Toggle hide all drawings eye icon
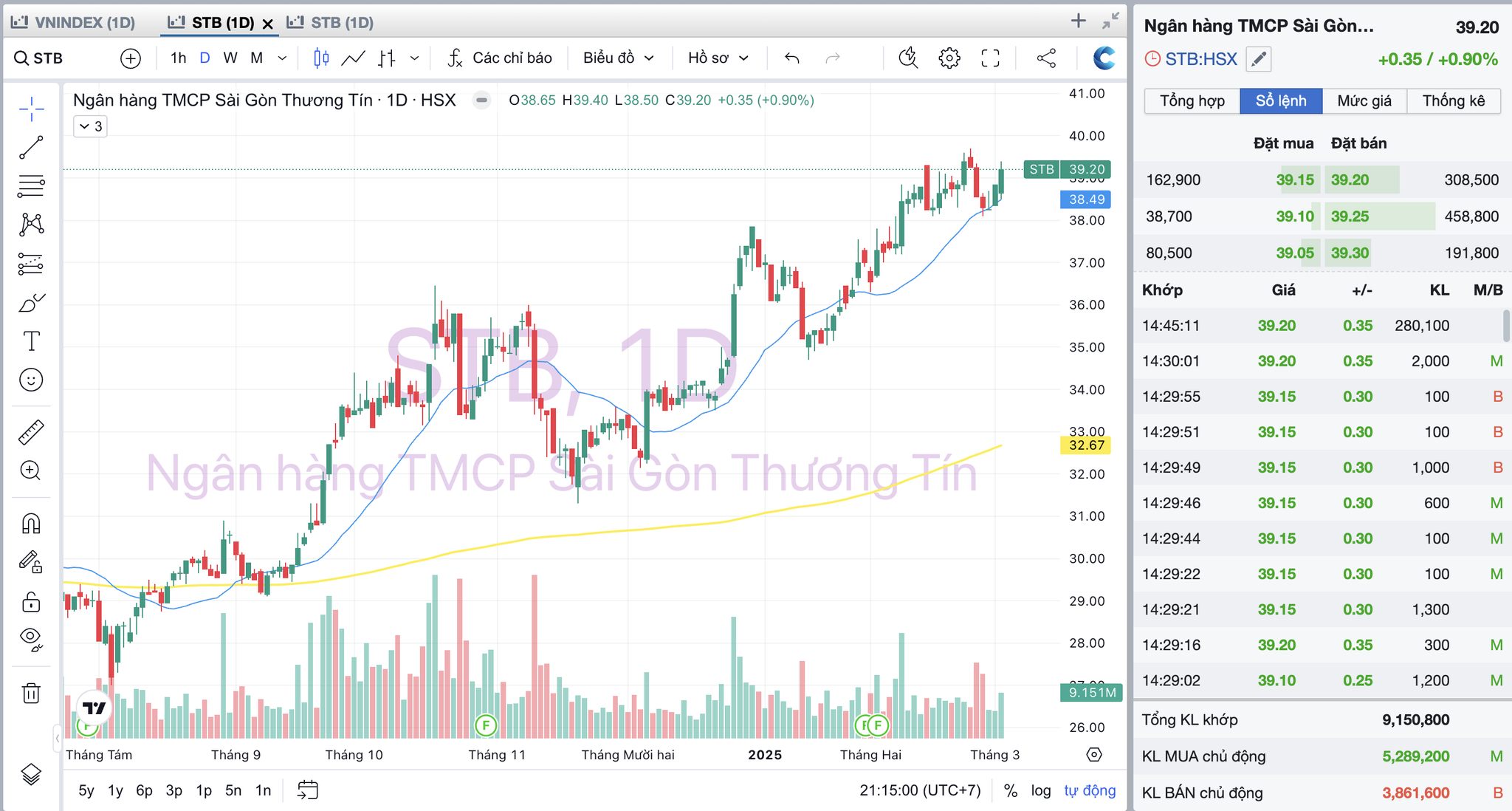 click(31, 637)
